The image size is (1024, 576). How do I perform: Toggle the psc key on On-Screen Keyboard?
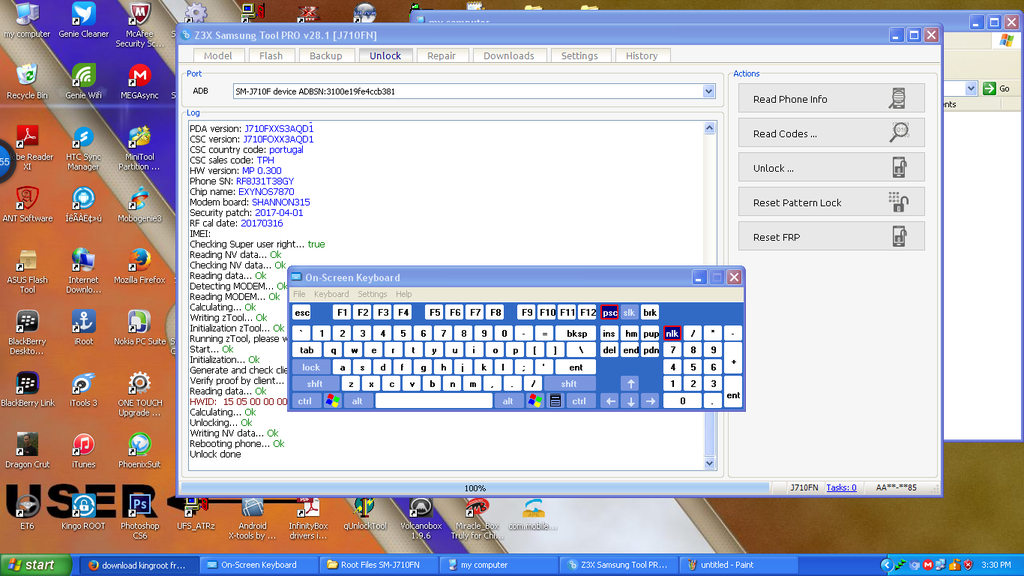click(x=609, y=313)
